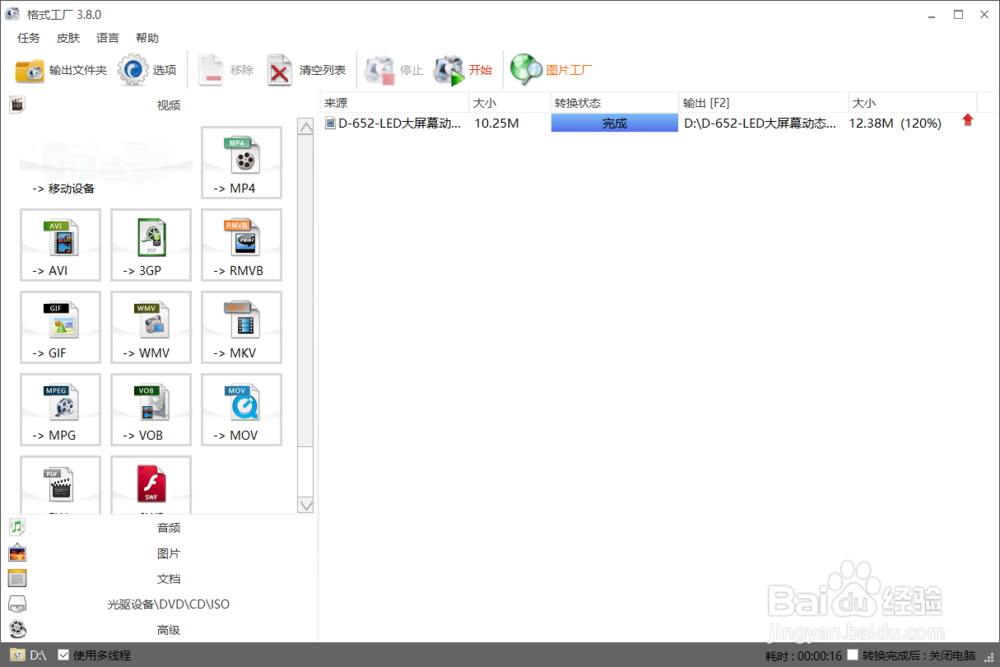Select the SWF Flash conversion format
The image size is (1000, 667).
151,485
